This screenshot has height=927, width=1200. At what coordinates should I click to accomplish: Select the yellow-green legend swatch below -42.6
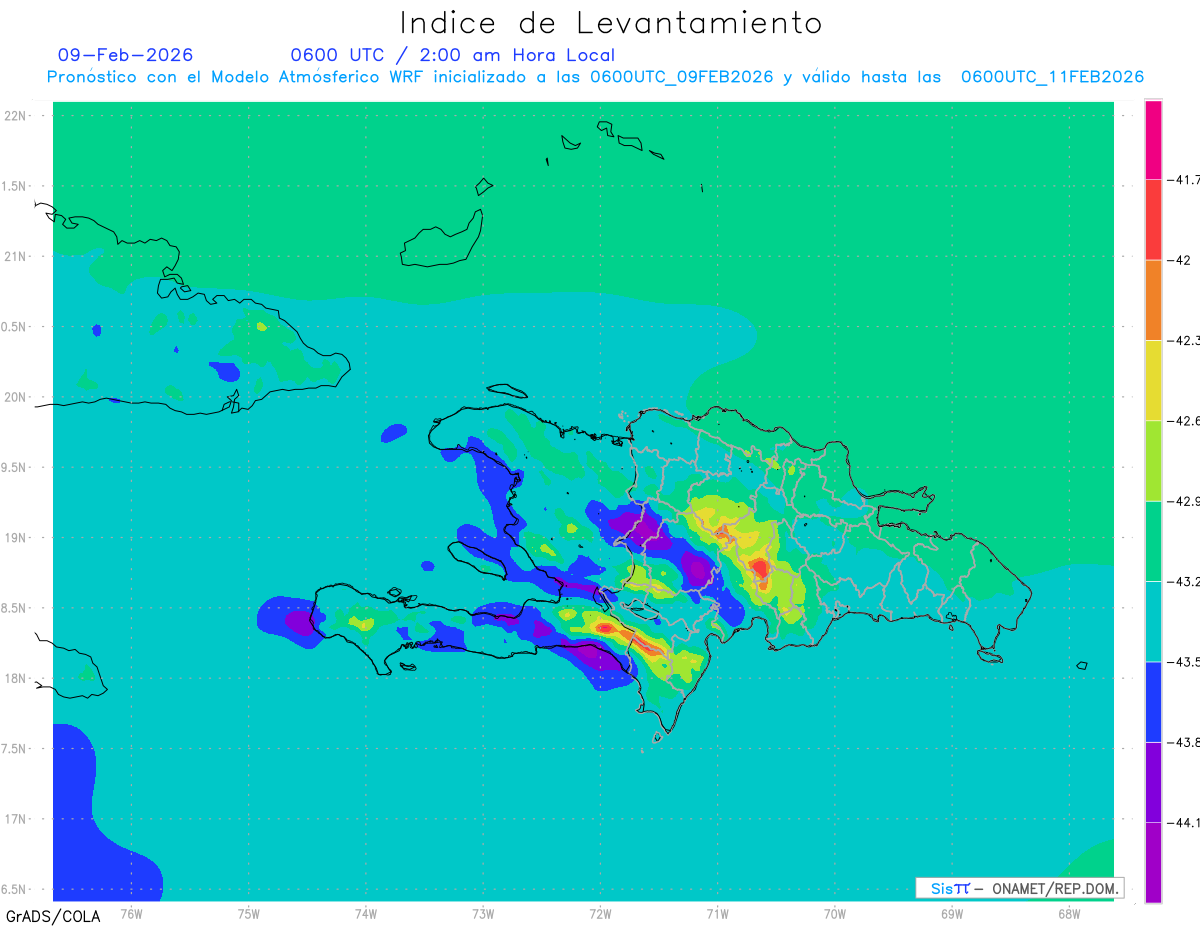[x=1153, y=461]
